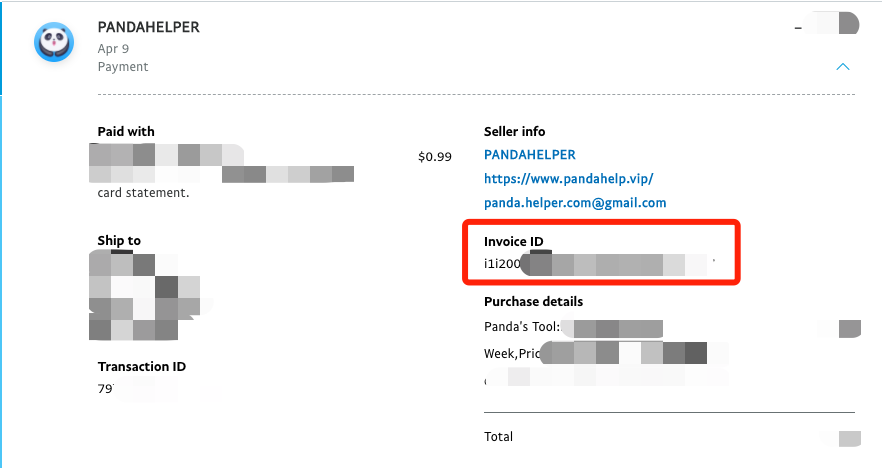This screenshot has height=468, width=882.
Task: Click the Ship to heading
Action: pyautogui.click(x=119, y=241)
